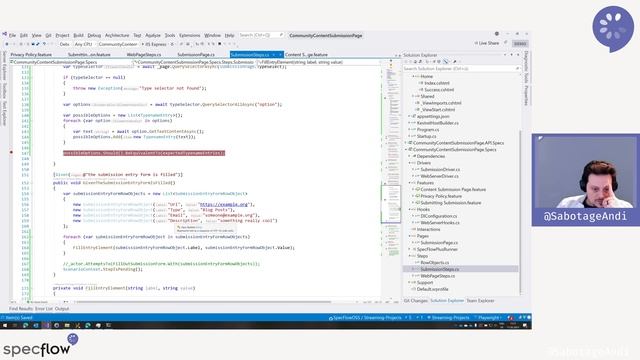Select SubmissionDriver.cs file

440,169
